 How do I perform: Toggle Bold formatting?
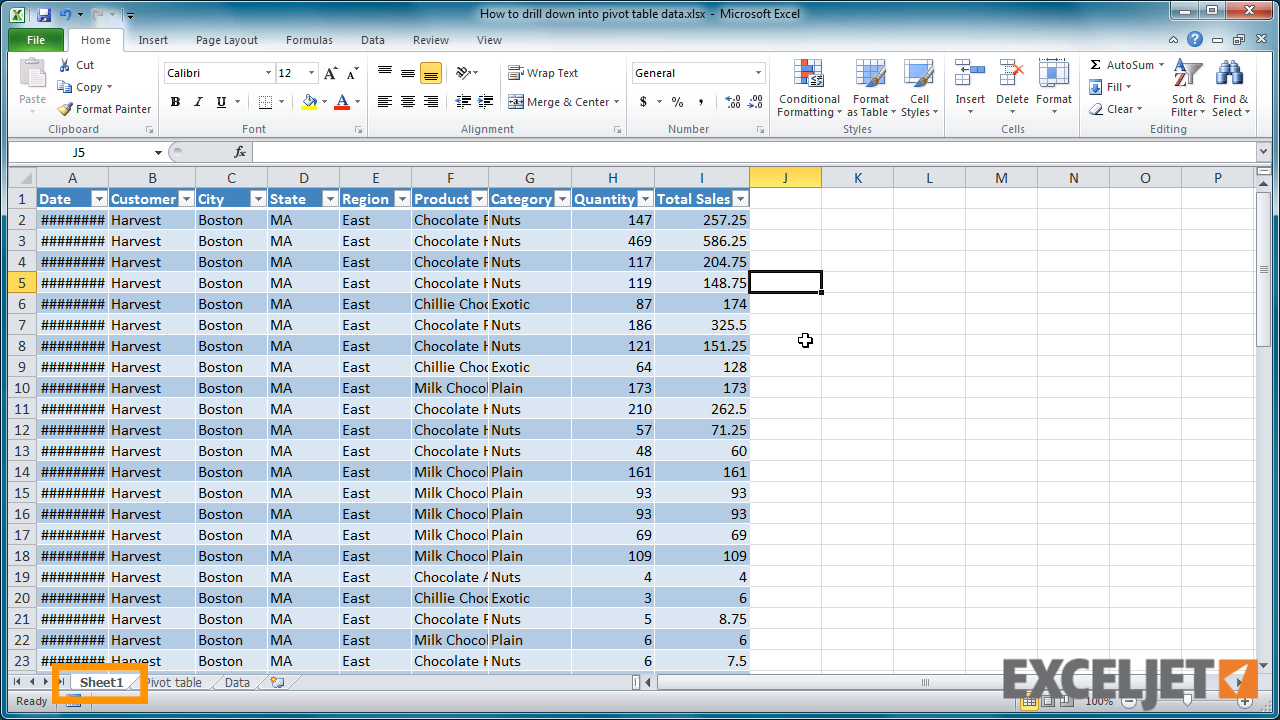pyautogui.click(x=175, y=102)
